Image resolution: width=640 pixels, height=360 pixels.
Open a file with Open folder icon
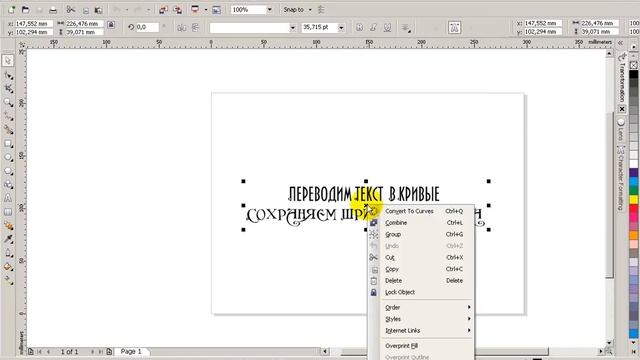(x=25, y=9)
